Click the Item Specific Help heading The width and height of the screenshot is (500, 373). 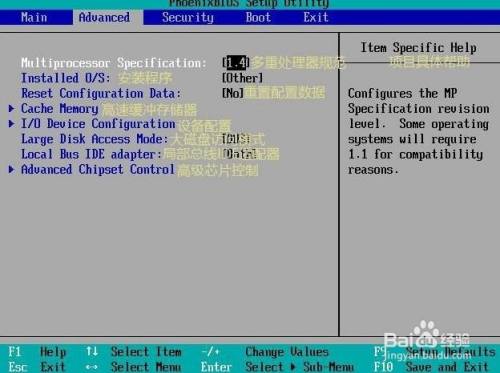pyautogui.click(x=418, y=47)
